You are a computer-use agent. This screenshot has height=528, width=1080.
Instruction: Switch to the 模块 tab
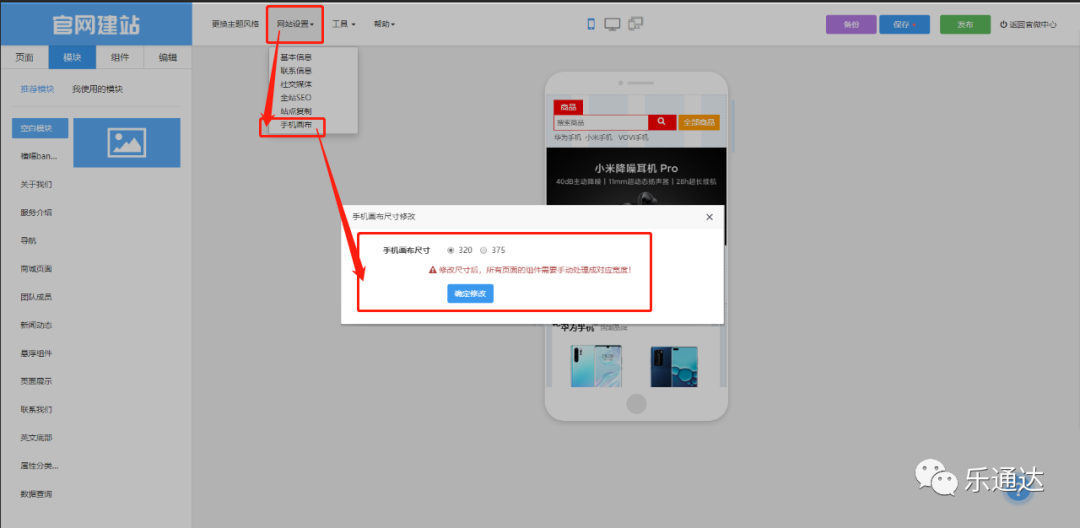(72, 58)
